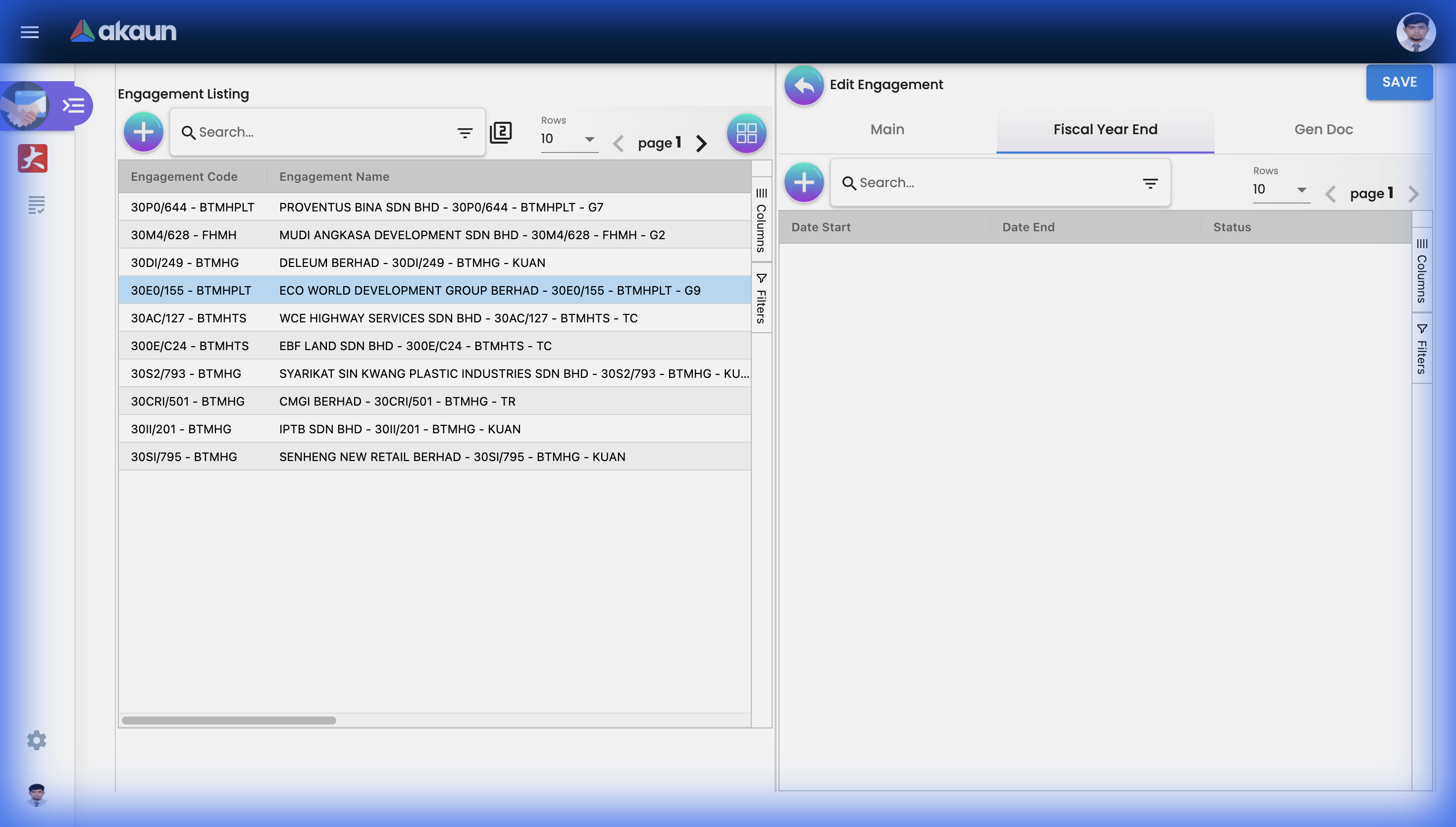Click the stacked pages icon numbered 2
Screen dimensions: 1456x827
[501, 133]
